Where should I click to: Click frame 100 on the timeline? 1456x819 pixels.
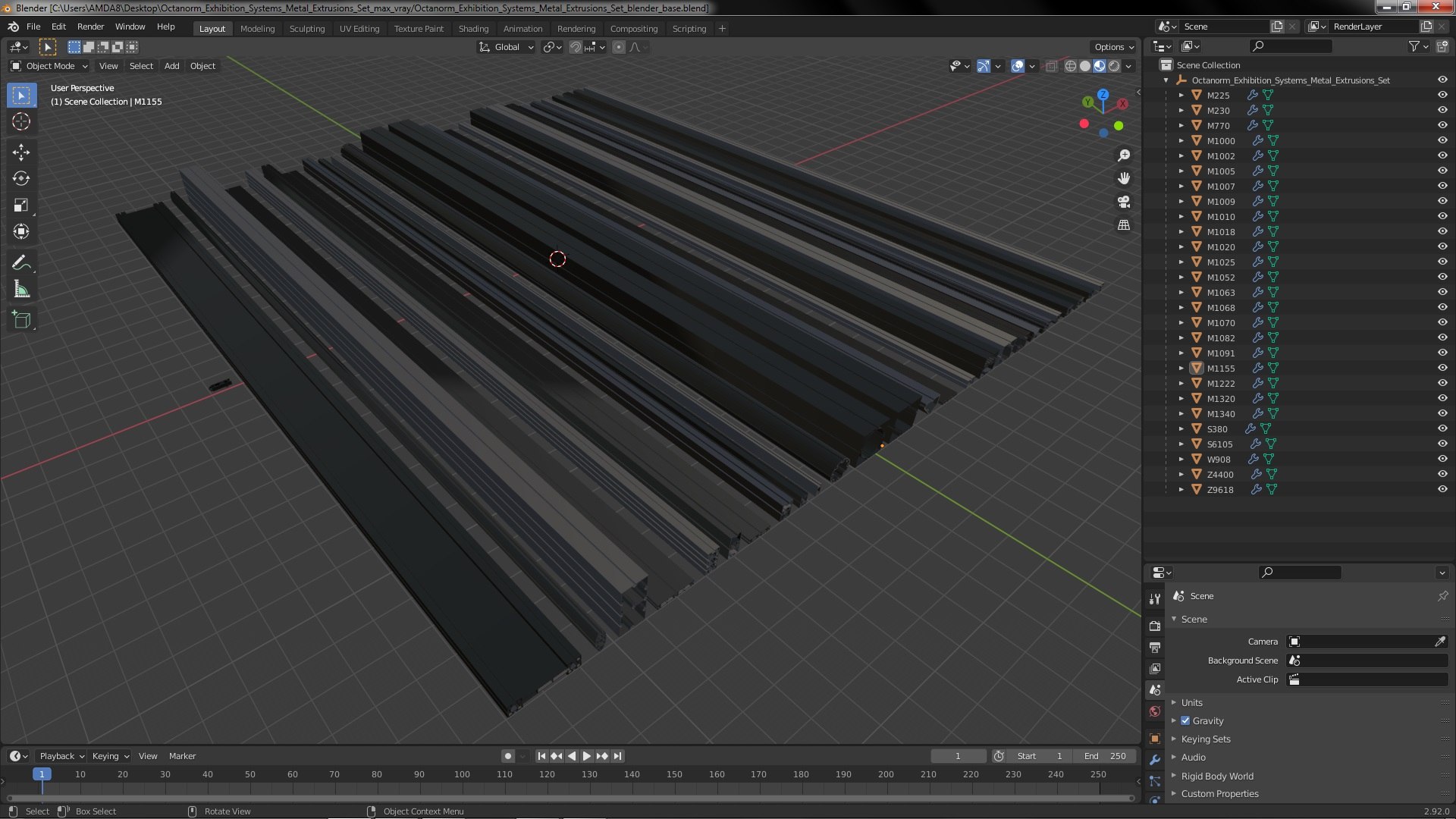[x=462, y=775]
